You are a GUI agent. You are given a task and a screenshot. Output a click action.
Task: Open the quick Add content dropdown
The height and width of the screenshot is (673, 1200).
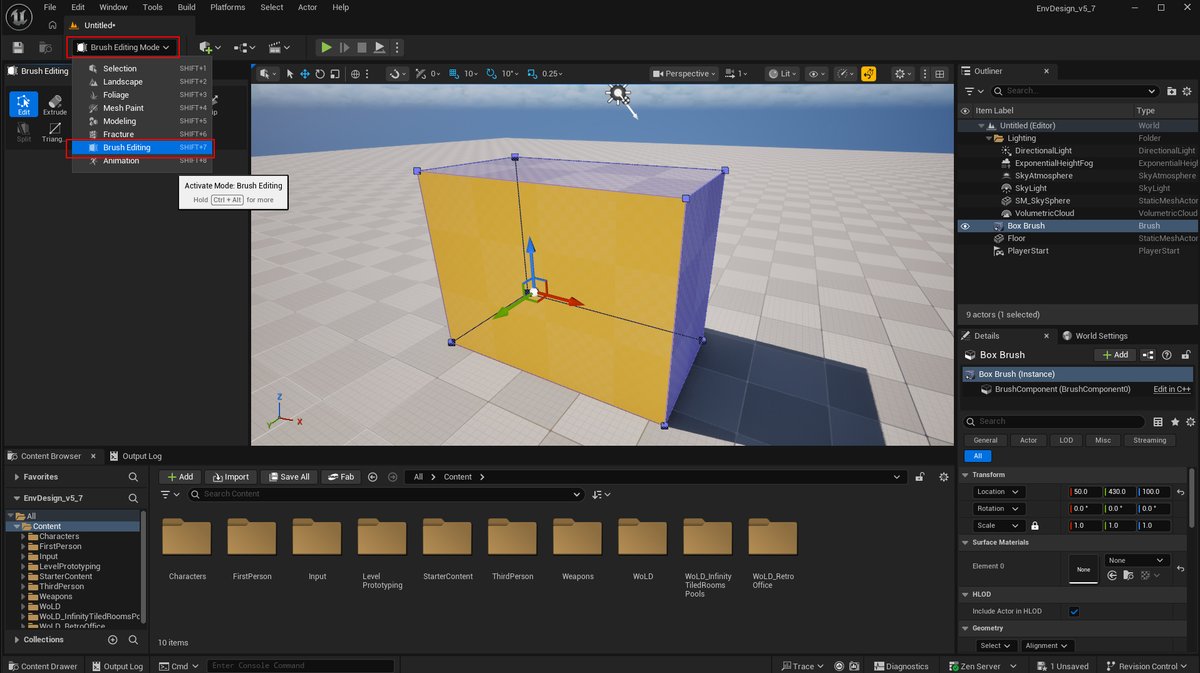(x=209, y=47)
